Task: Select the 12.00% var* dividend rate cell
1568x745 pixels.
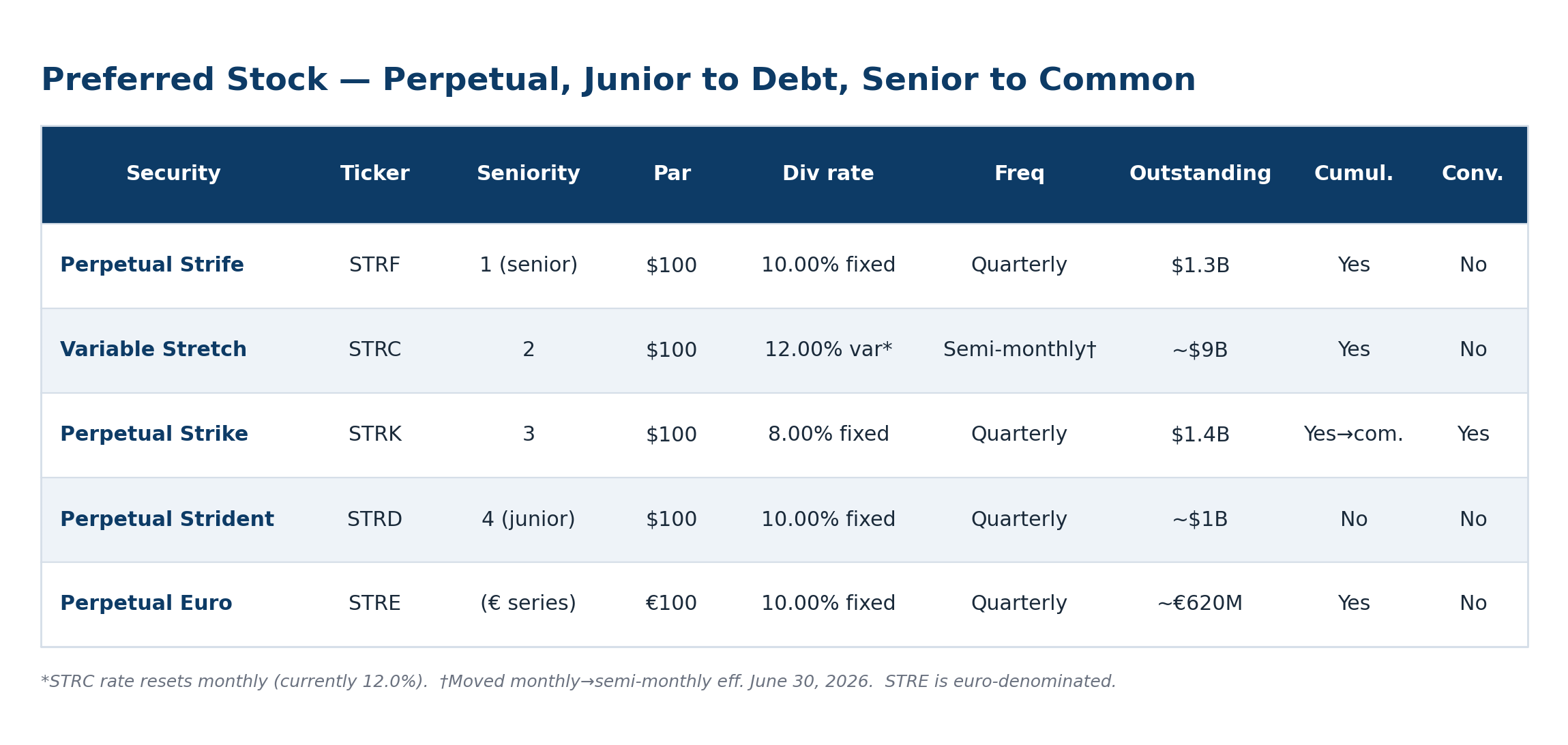Action: (828, 350)
